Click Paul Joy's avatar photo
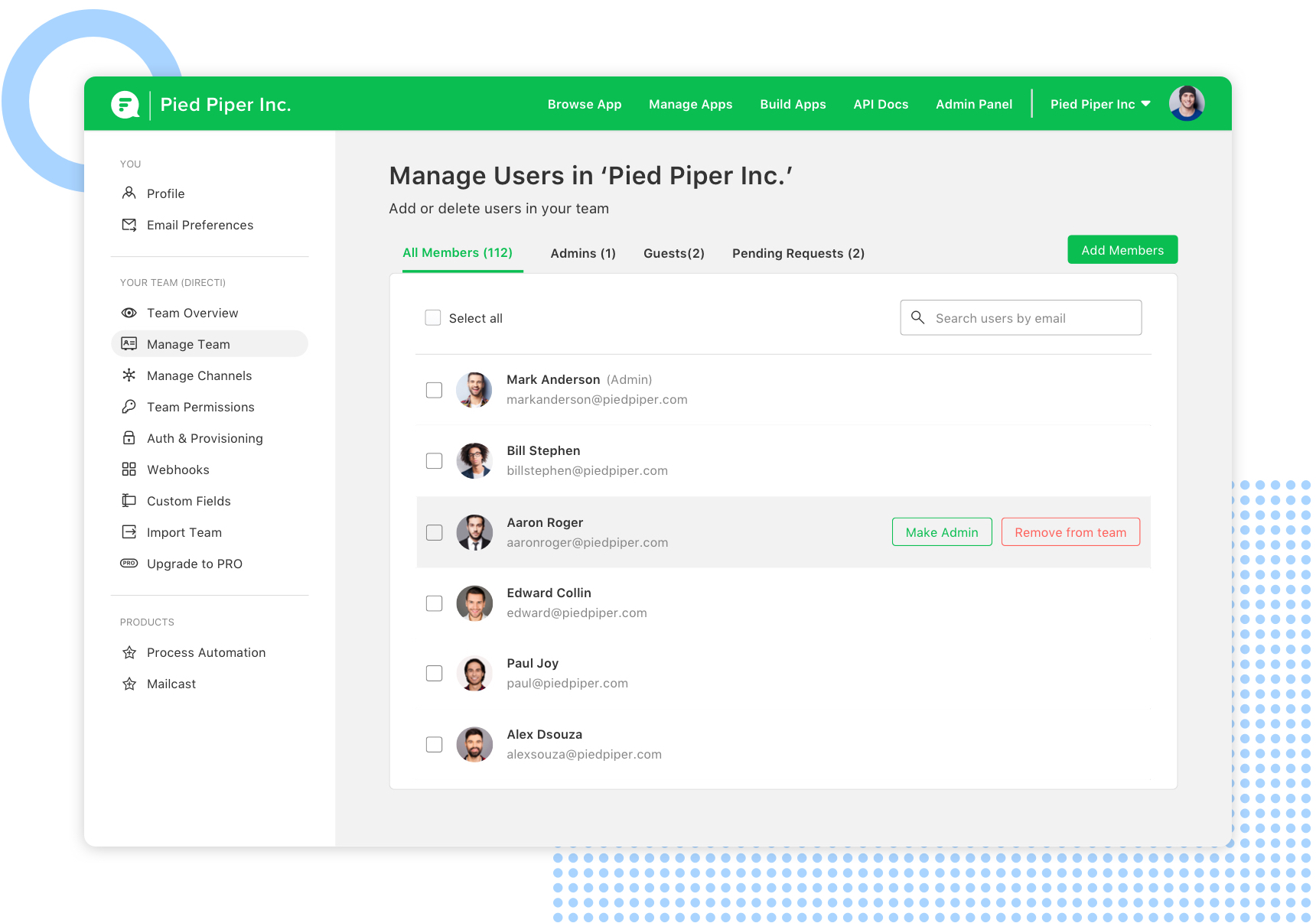1316x923 pixels. 474,674
